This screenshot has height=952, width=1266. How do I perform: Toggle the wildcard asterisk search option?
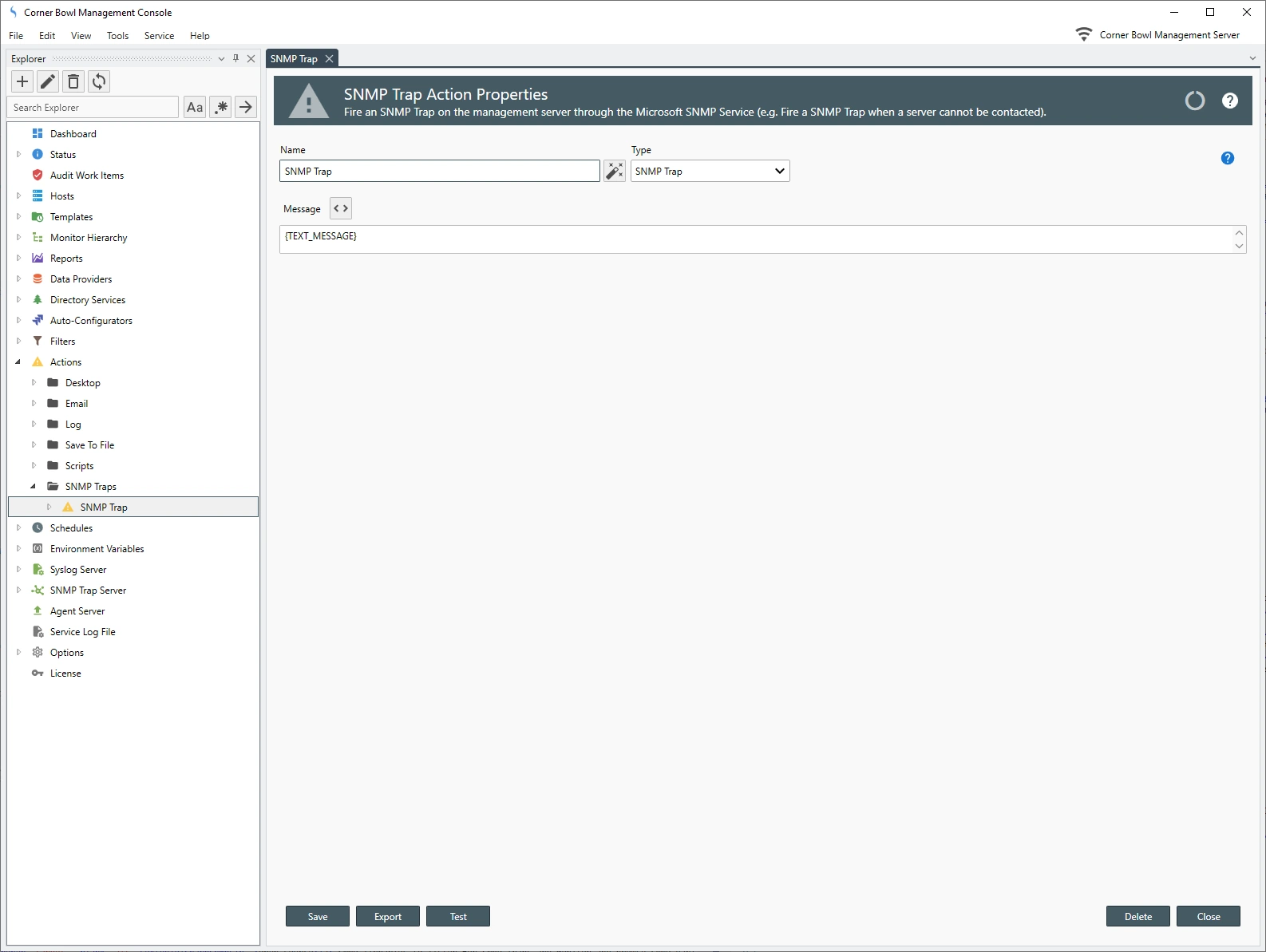pyautogui.click(x=221, y=107)
